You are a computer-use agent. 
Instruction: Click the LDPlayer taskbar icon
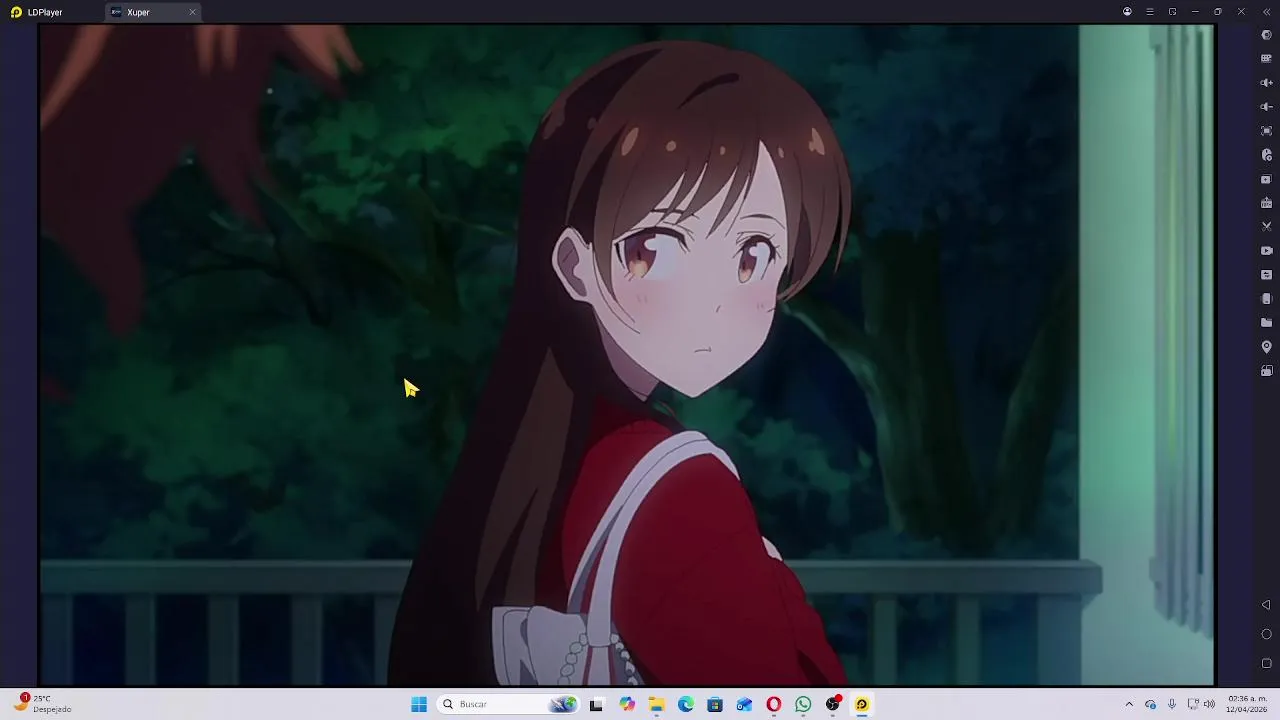[x=862, y=704]
